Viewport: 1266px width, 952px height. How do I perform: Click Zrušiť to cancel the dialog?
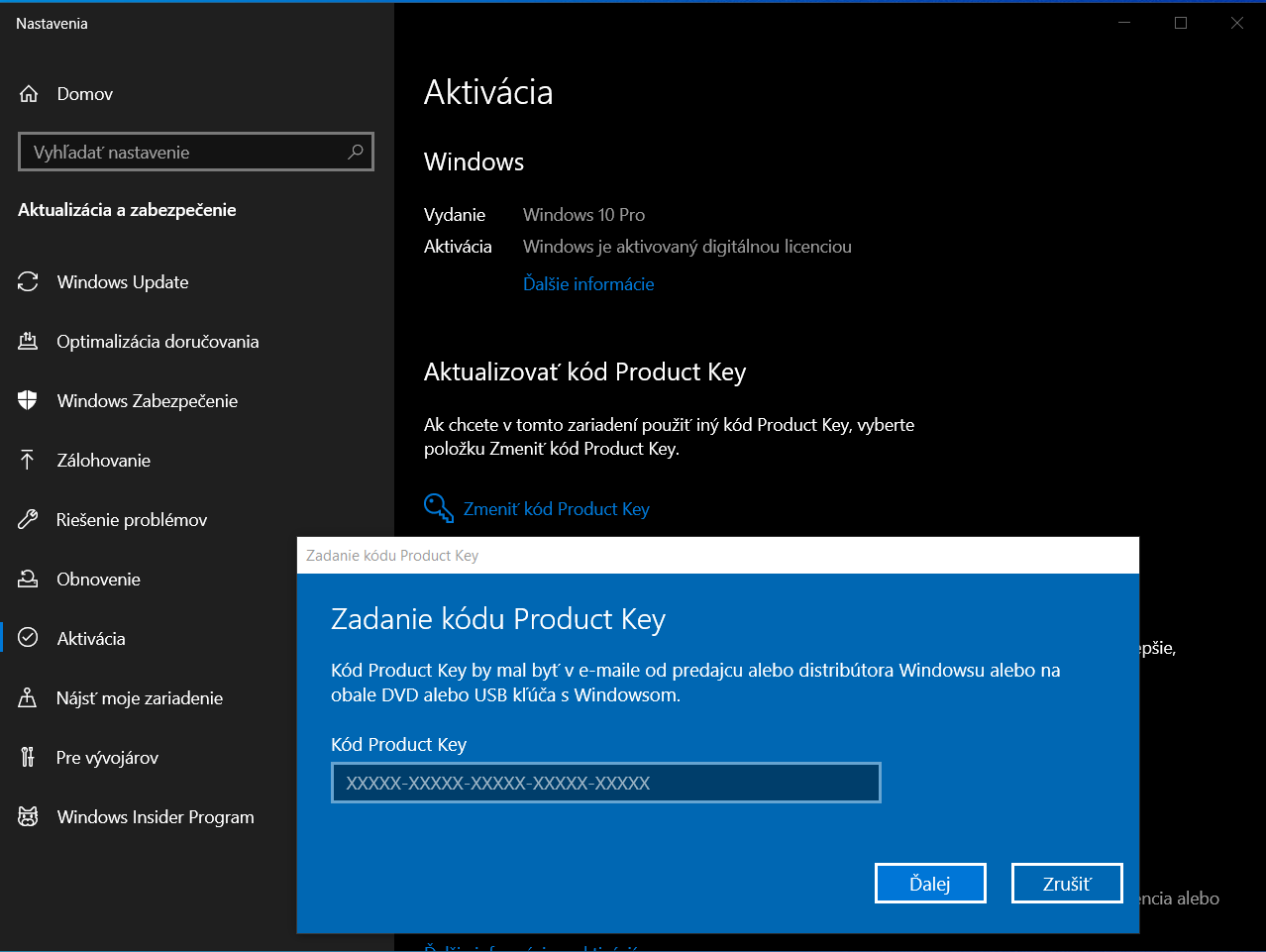tap(1067, 884)
